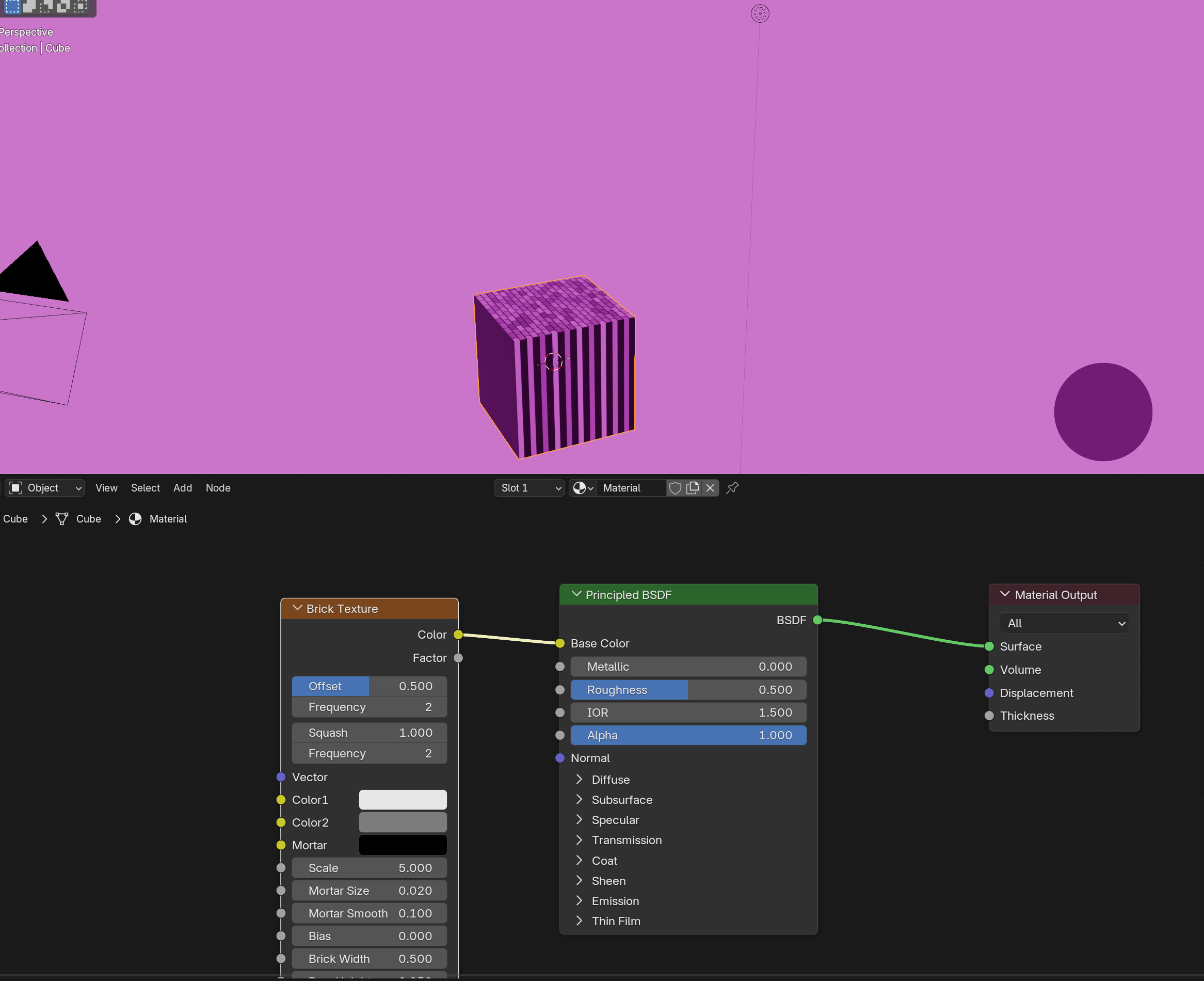Click the Material name field

point(631,488)
